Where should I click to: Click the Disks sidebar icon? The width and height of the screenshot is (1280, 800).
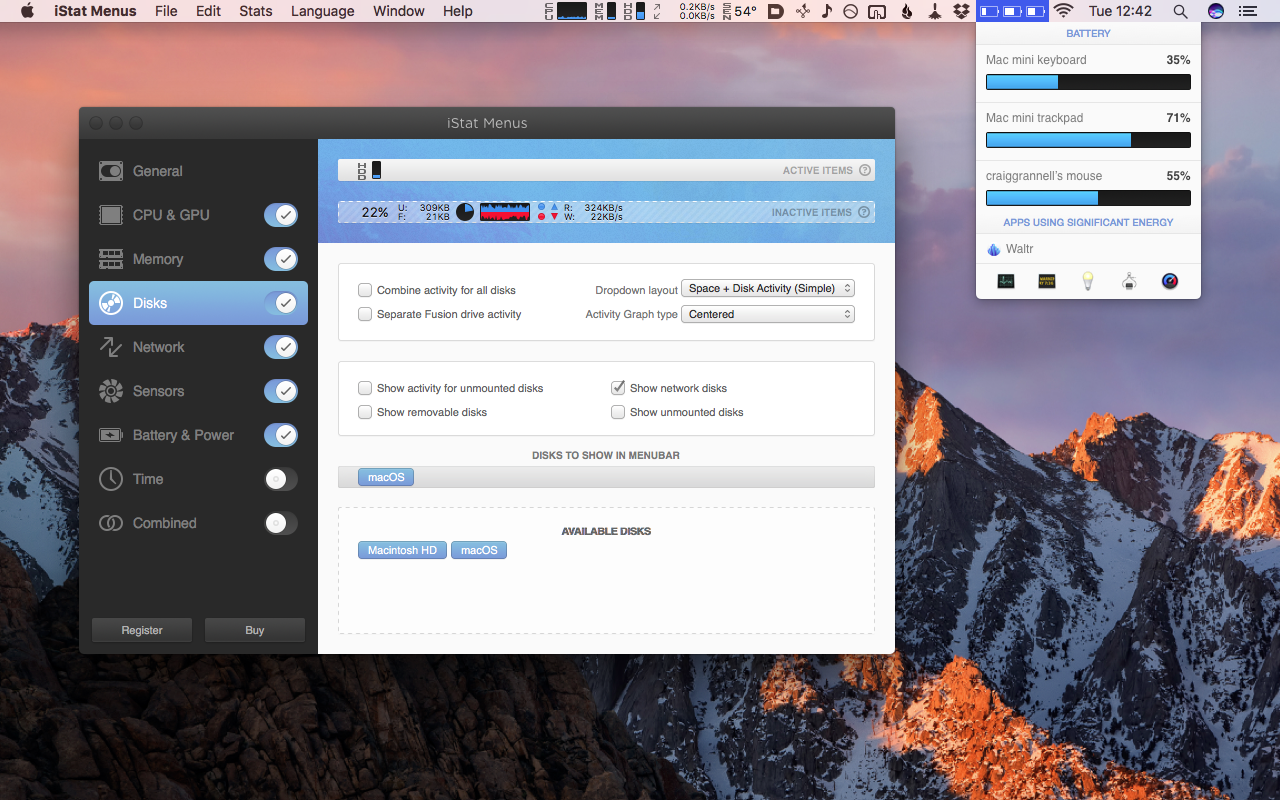(x=111, y=303)
